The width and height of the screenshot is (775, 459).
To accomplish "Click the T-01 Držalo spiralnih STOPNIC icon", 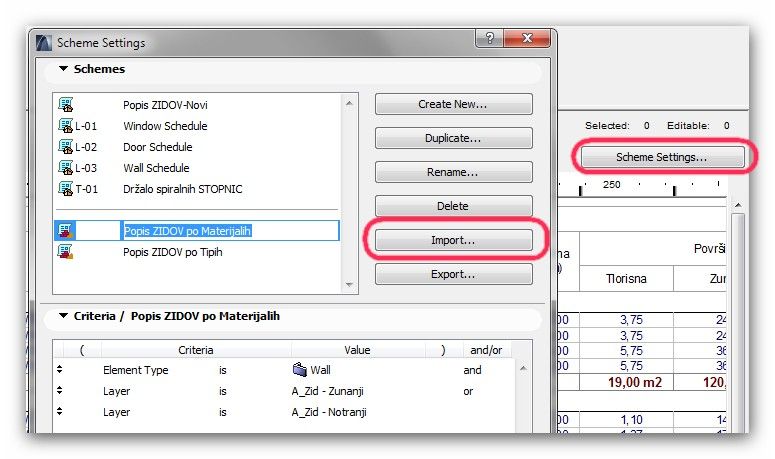I will (x=65, y=189).
